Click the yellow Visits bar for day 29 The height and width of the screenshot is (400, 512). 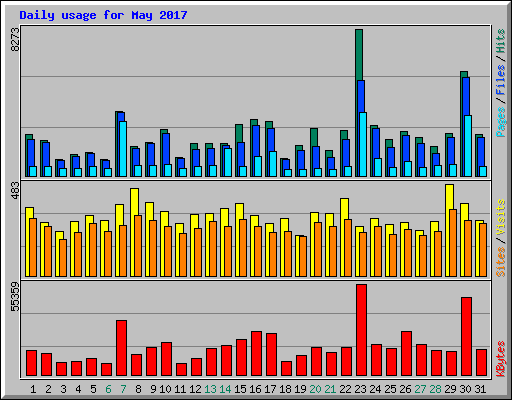click(x=450, y=197)
